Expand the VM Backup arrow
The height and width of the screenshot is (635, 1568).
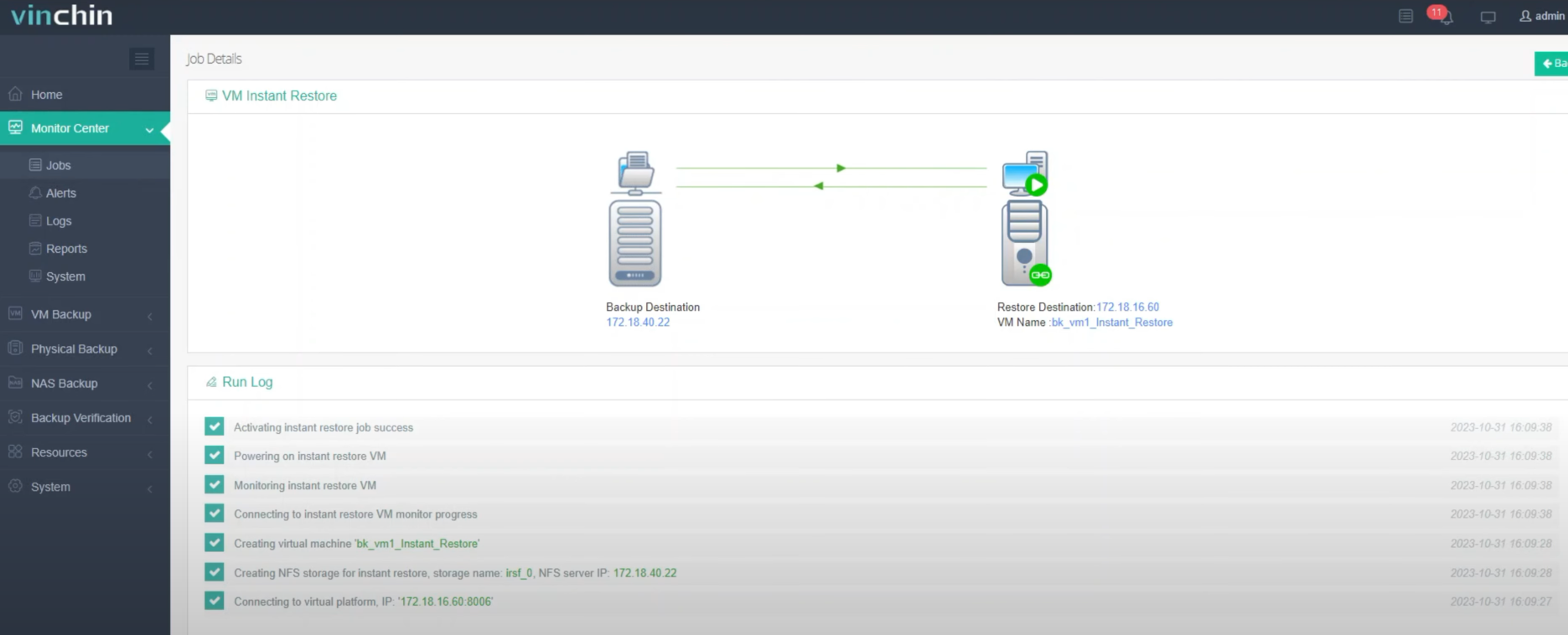coord(150,316)
